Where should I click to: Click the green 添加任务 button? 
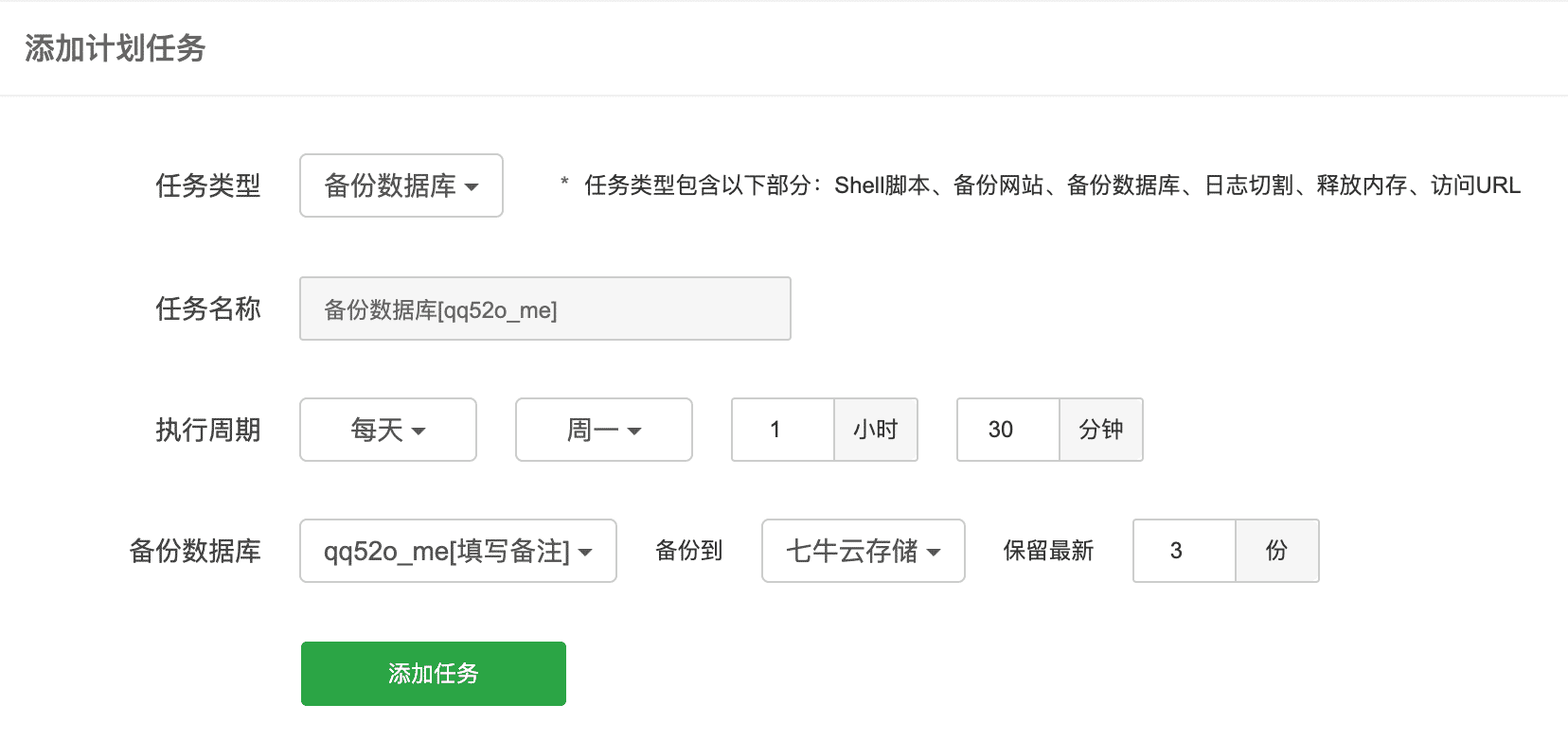(434, 674)
